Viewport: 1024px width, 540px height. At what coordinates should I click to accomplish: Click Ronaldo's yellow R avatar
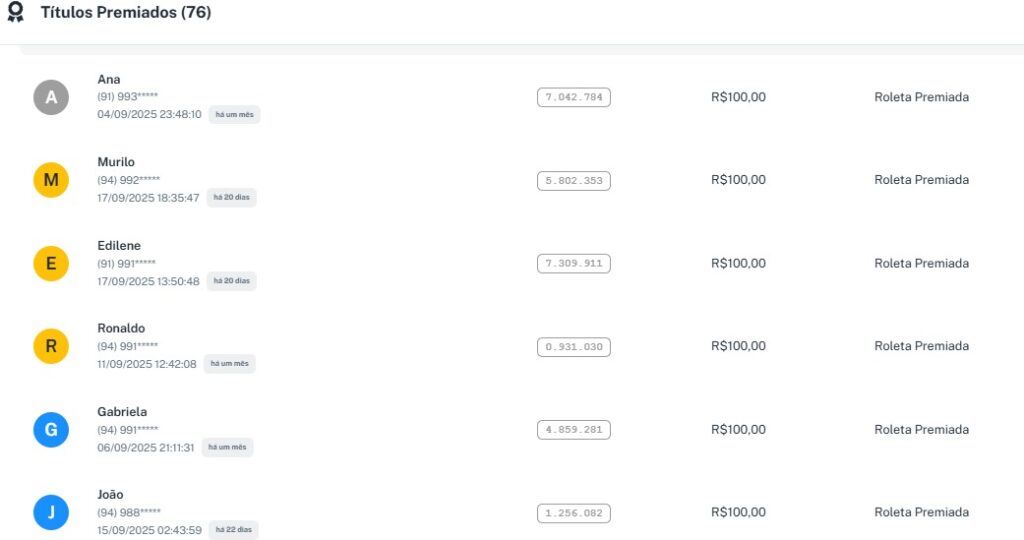[51, 347]
